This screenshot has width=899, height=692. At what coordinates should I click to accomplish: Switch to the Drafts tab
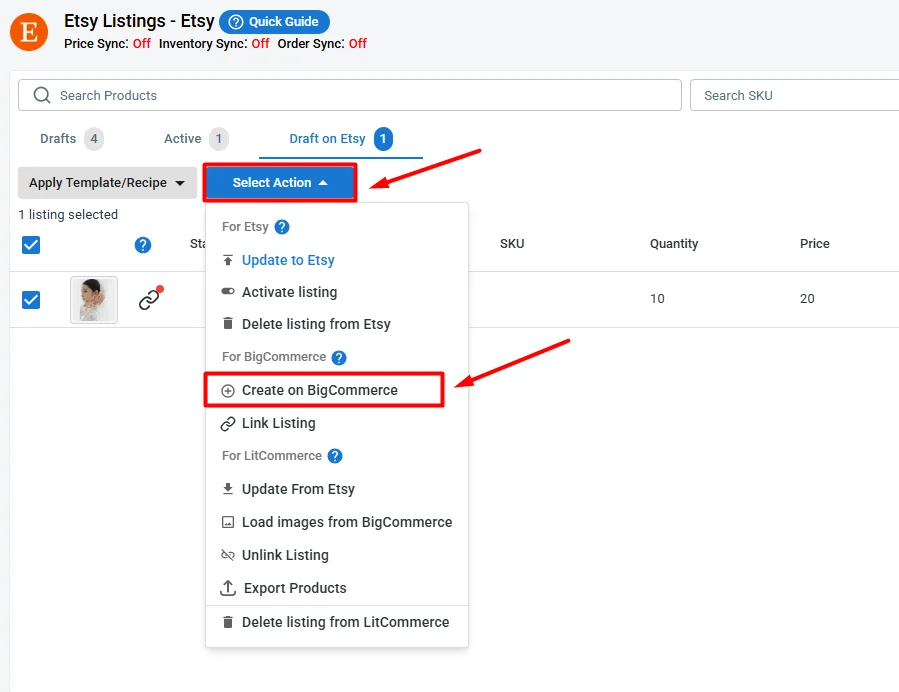pos(57,138)
